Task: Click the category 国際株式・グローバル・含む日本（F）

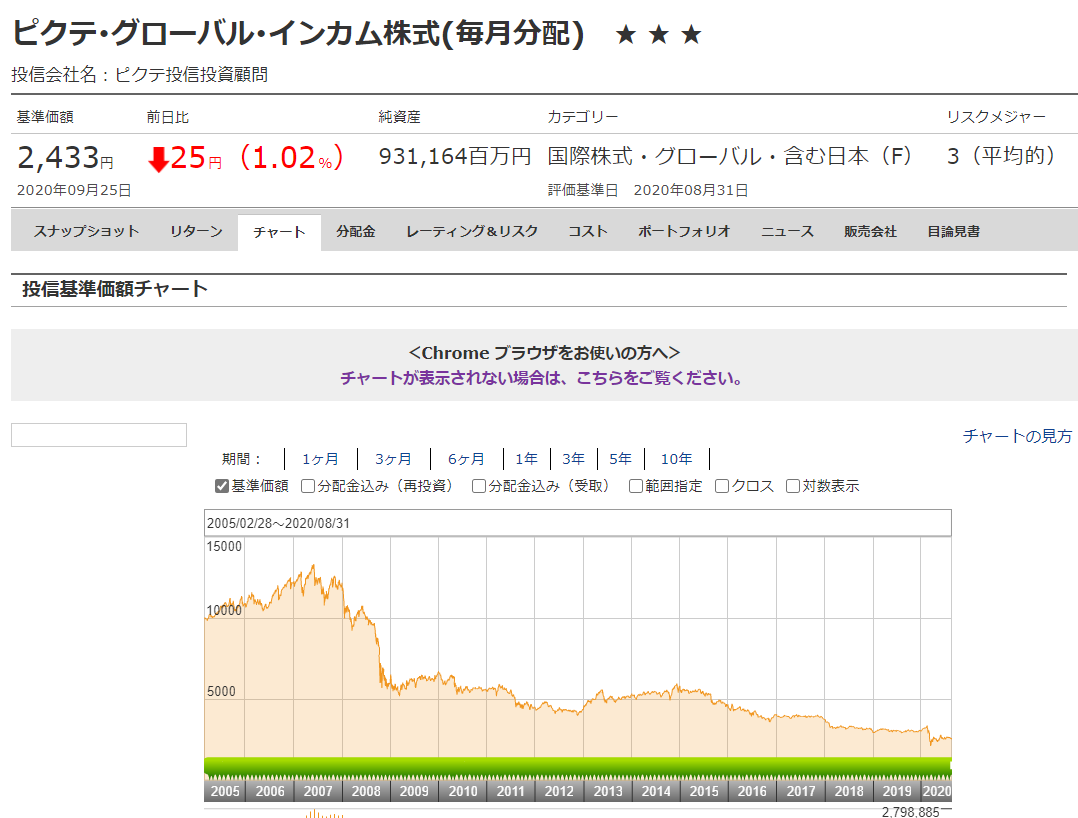Action: [730, 157]
